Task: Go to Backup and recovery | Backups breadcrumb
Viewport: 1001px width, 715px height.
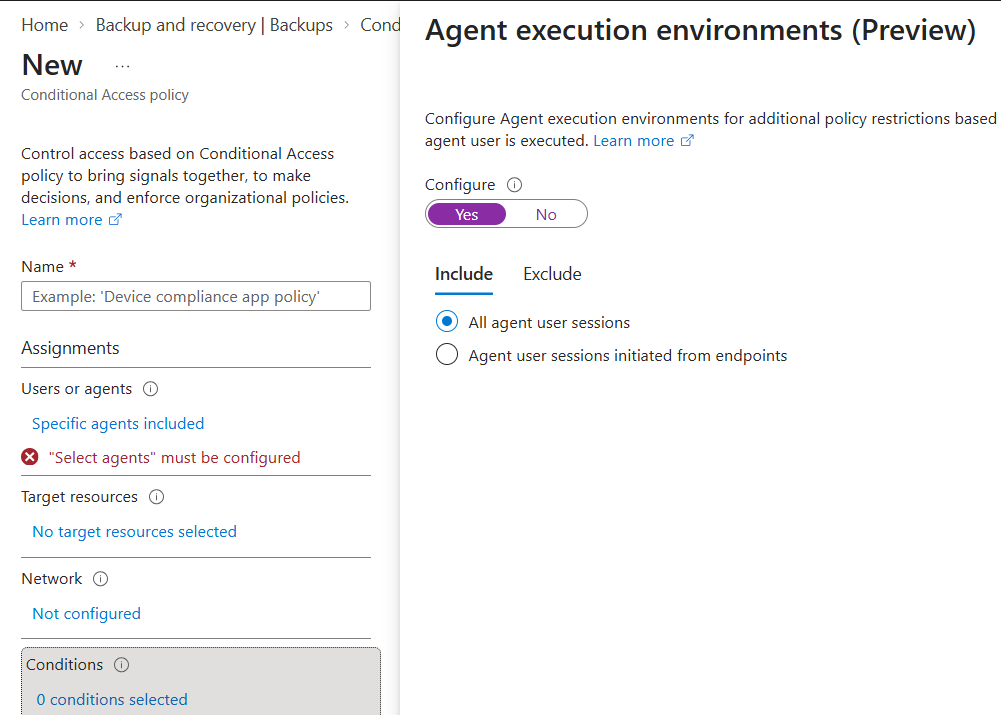Action: pyautogui.click(x=214, y=25)
